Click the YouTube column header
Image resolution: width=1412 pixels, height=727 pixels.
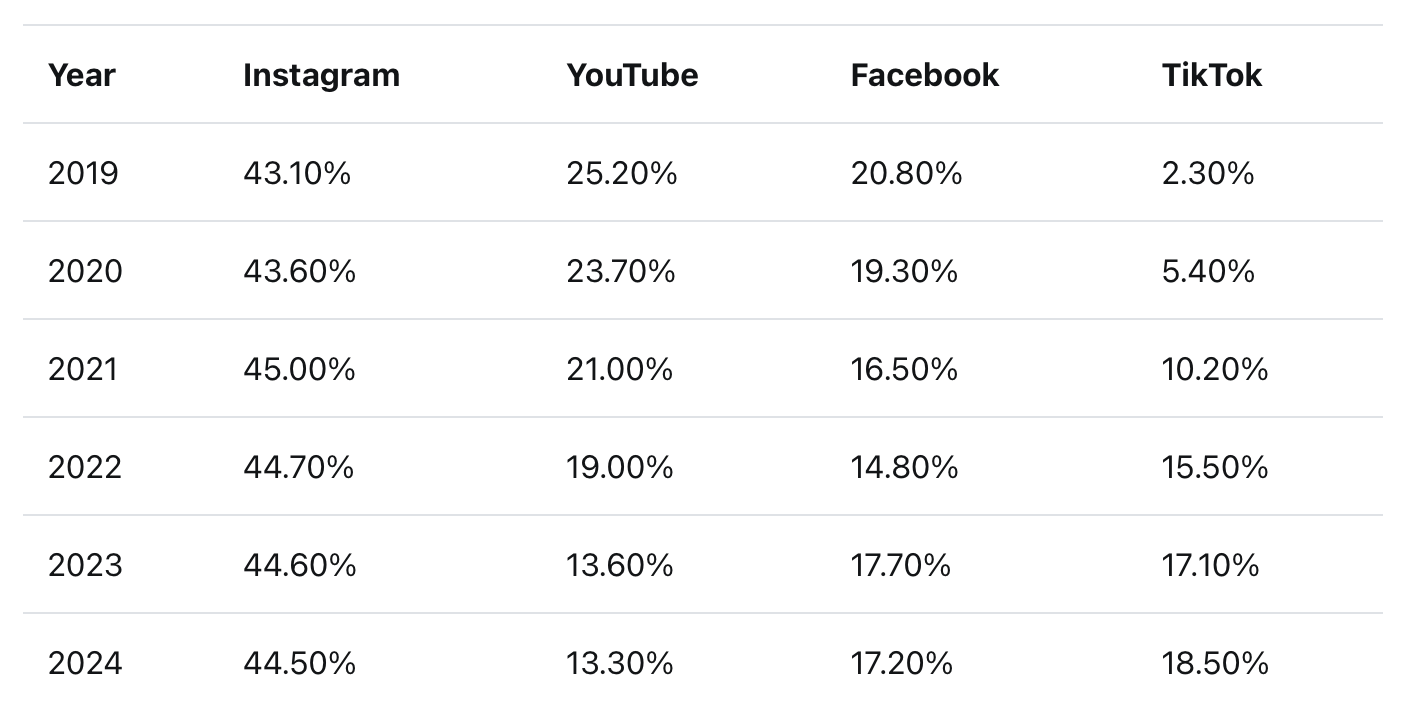coord(632,75)
